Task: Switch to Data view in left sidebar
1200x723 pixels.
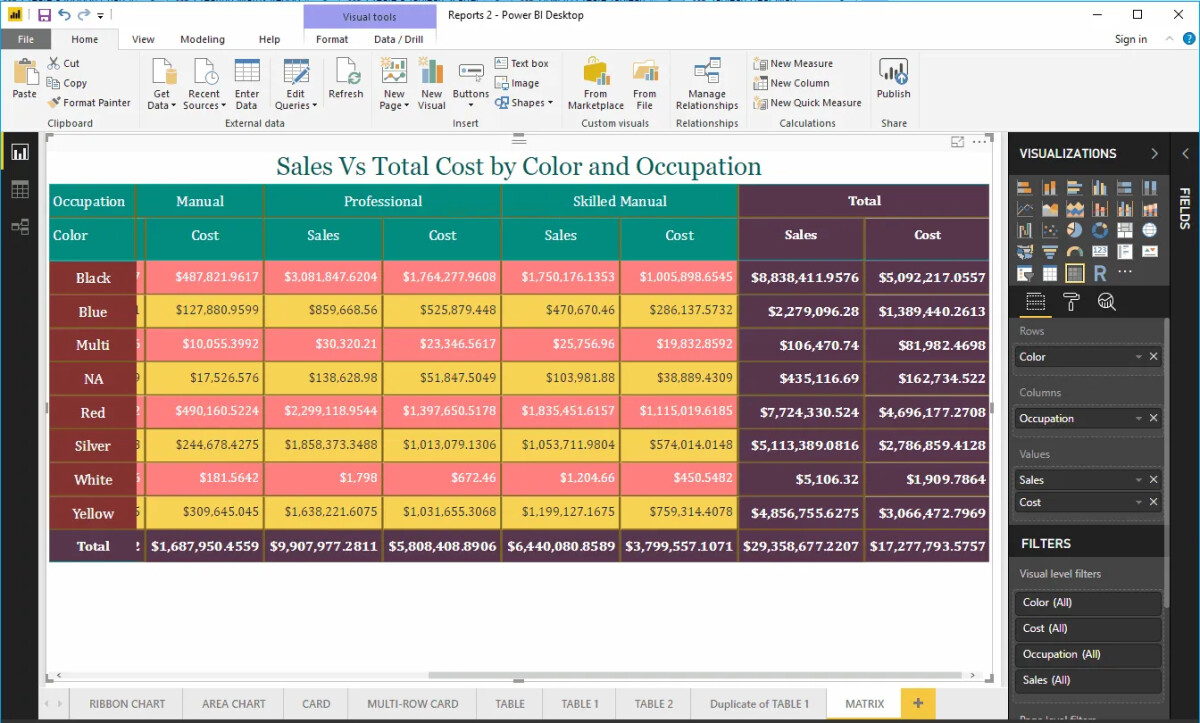Action: (22, 188)
